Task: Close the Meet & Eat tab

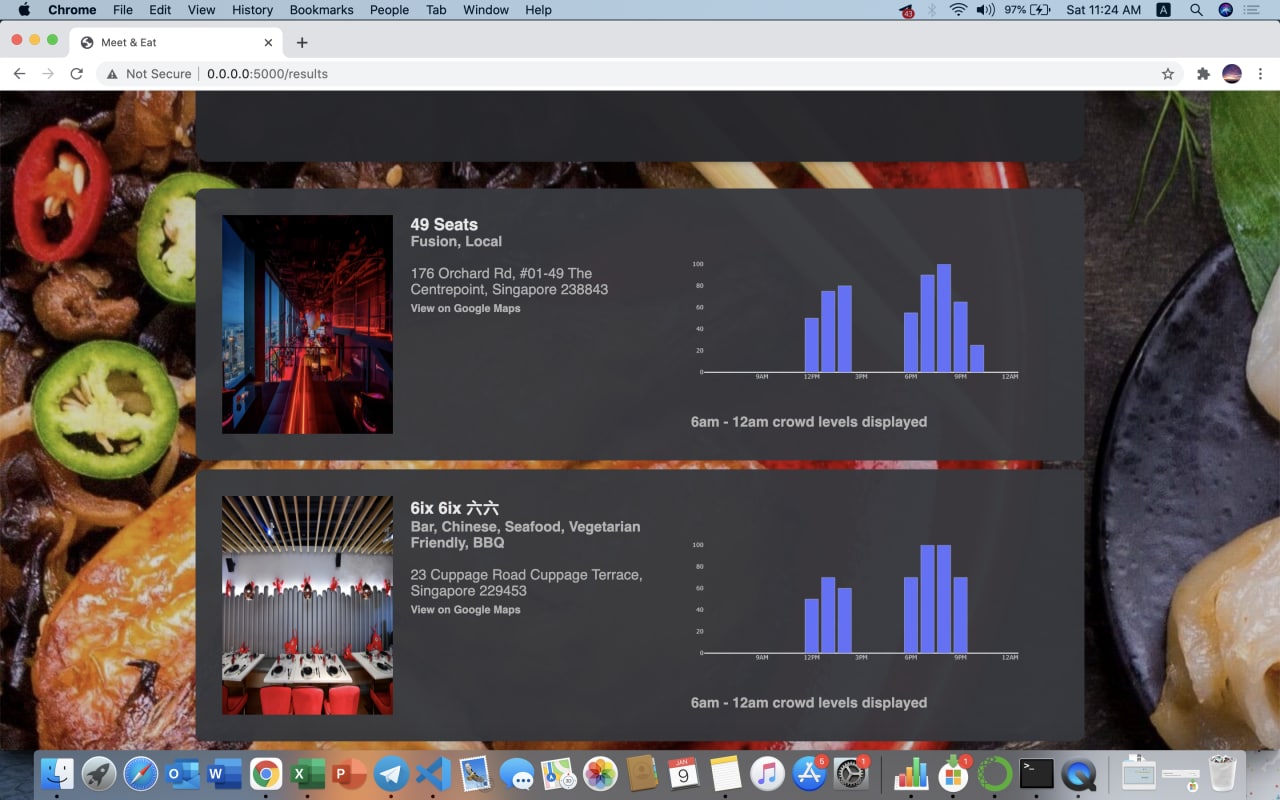Action: 268,43
